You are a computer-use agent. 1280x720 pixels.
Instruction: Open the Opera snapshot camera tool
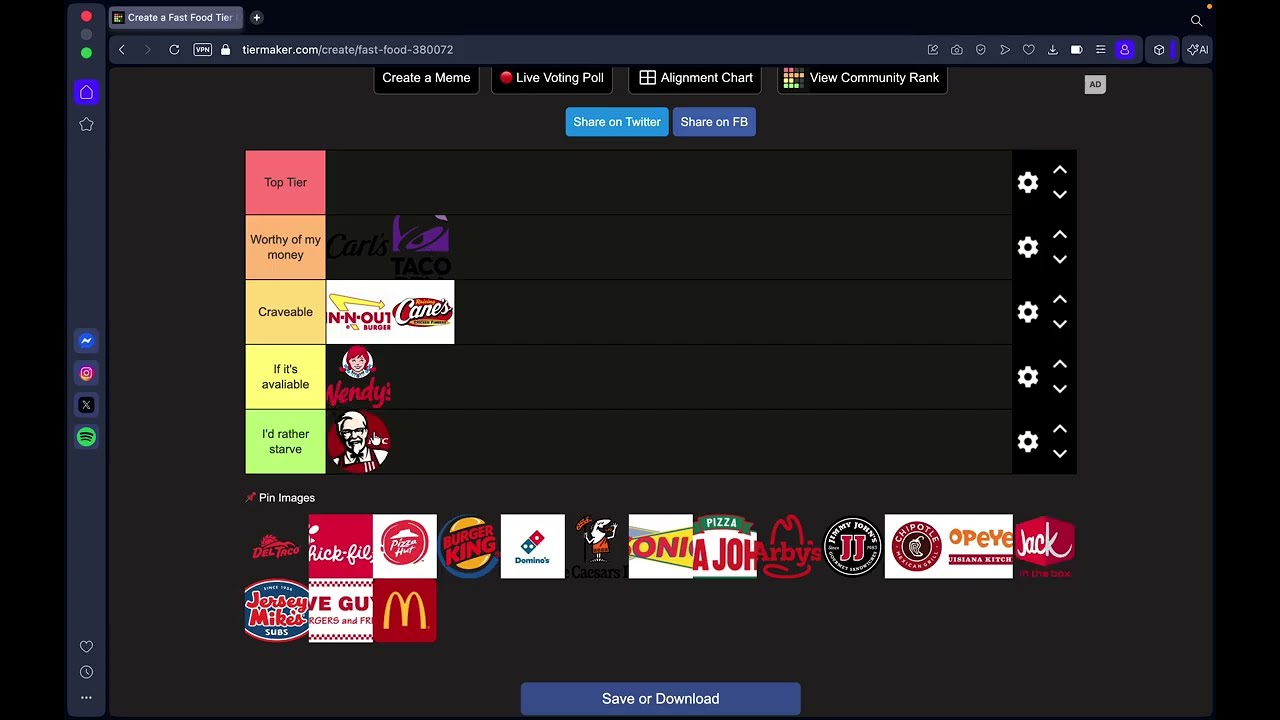957,50
